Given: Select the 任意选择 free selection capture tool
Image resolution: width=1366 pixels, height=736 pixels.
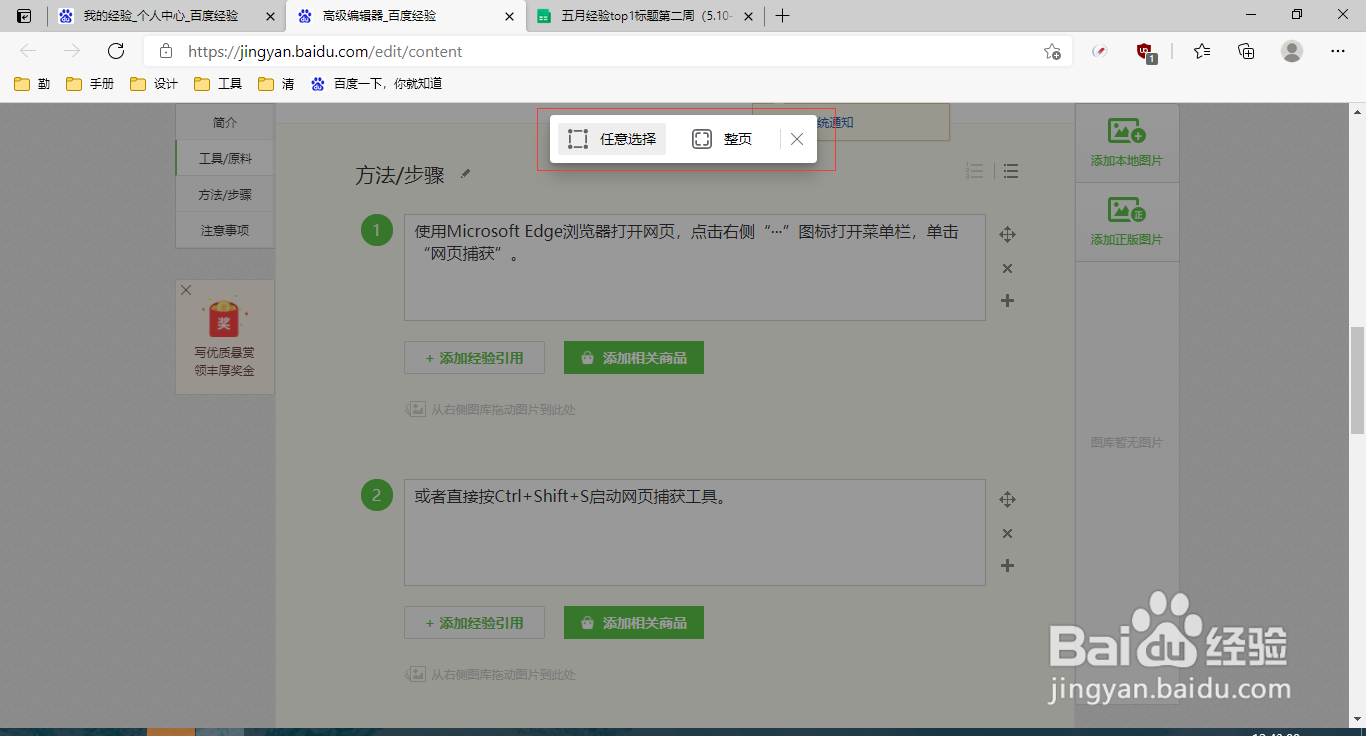Looking at the screenshot, I should (x=611, y=139).
